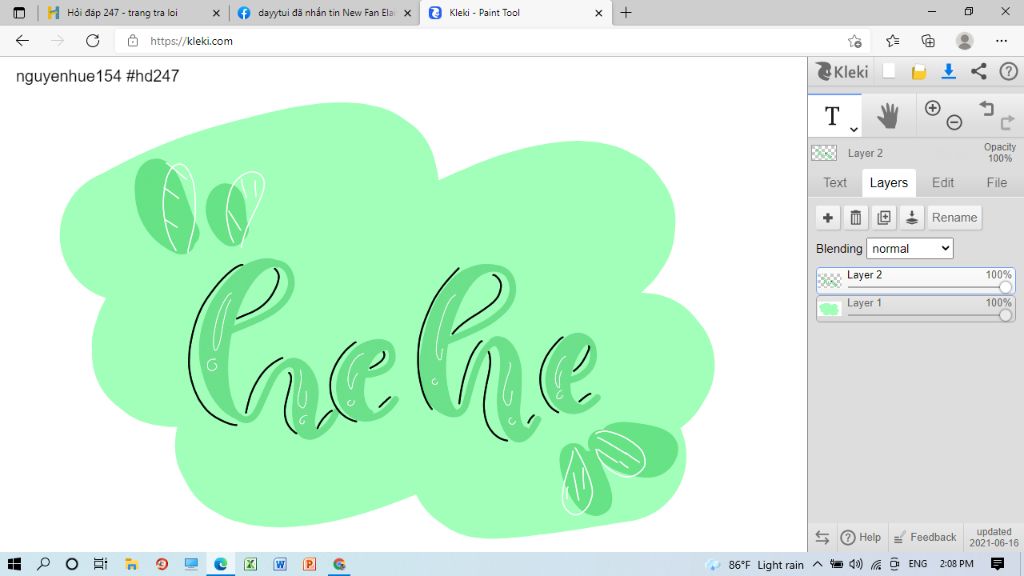
Task: Zoom in with the plus magnifier
Action: tap(933, 108)
